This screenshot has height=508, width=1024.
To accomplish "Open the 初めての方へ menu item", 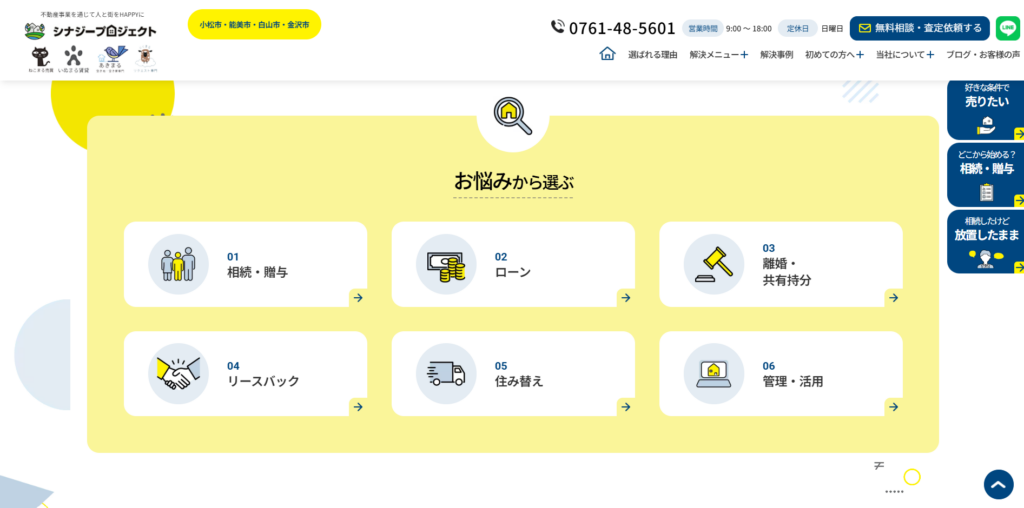I will (829, 55).
